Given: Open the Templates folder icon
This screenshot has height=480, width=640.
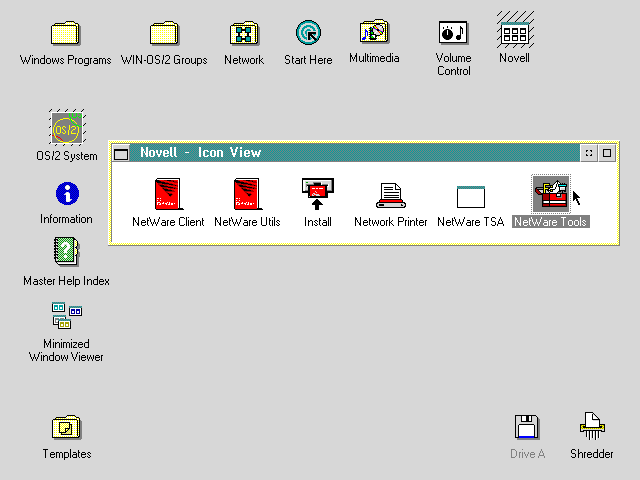Looking at the screenshot, I should click(x=67, y=427).
